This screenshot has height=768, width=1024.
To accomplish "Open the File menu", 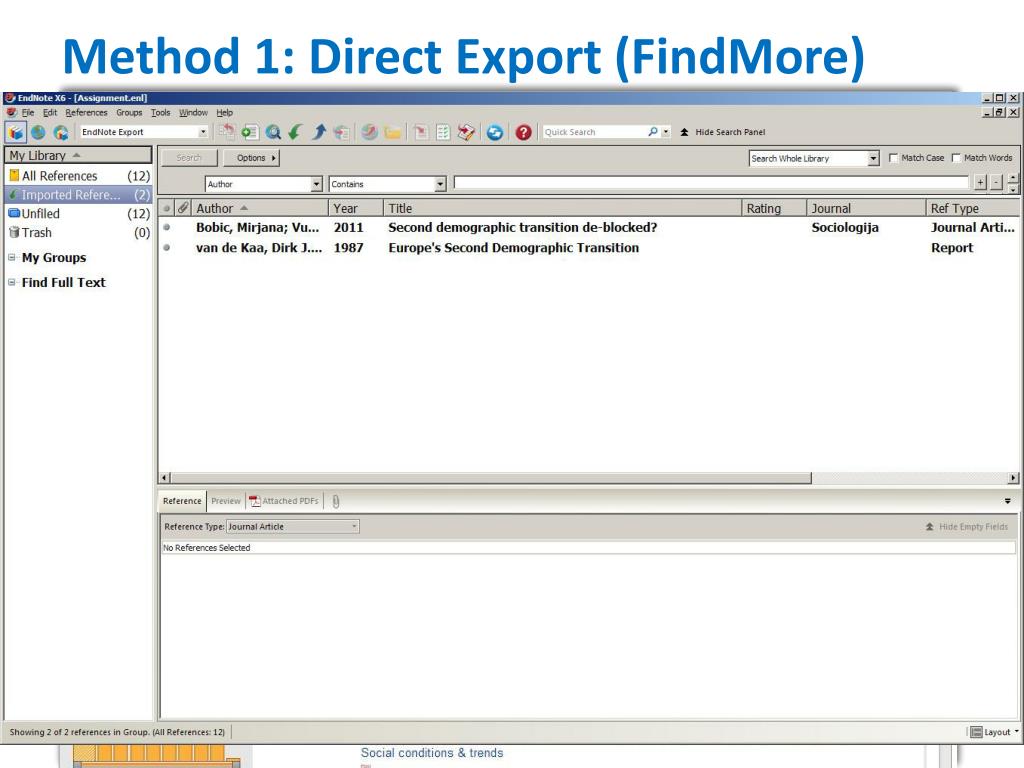I will [x=28, y=112].
